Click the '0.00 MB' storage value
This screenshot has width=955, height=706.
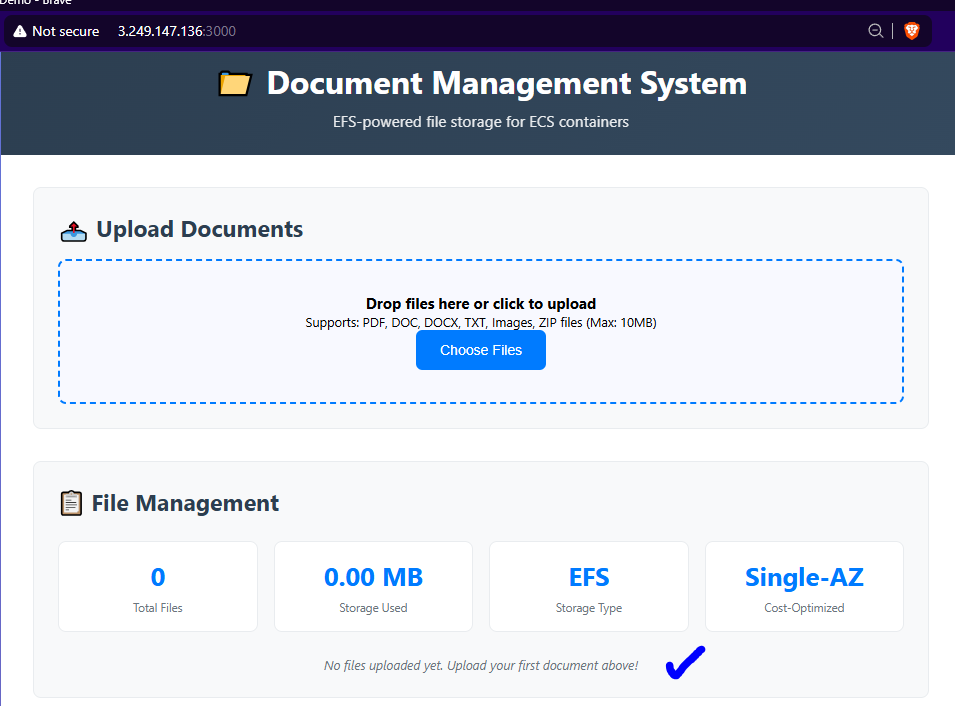(x=373, y=577)
